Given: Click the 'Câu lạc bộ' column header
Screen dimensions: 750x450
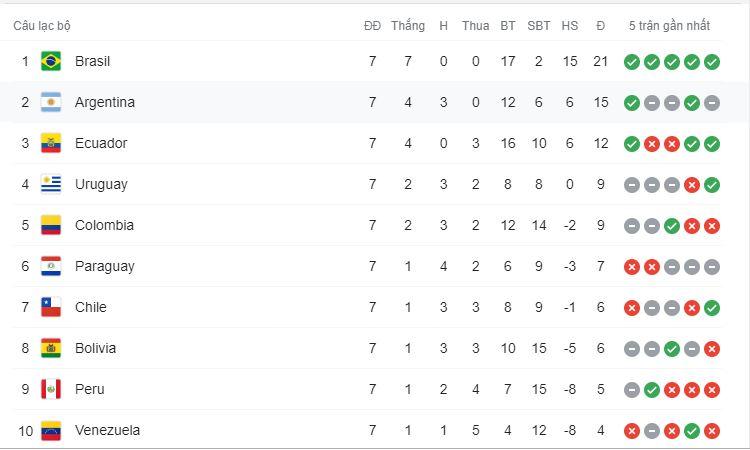Looking at the screenshot, I should point(42,26).
